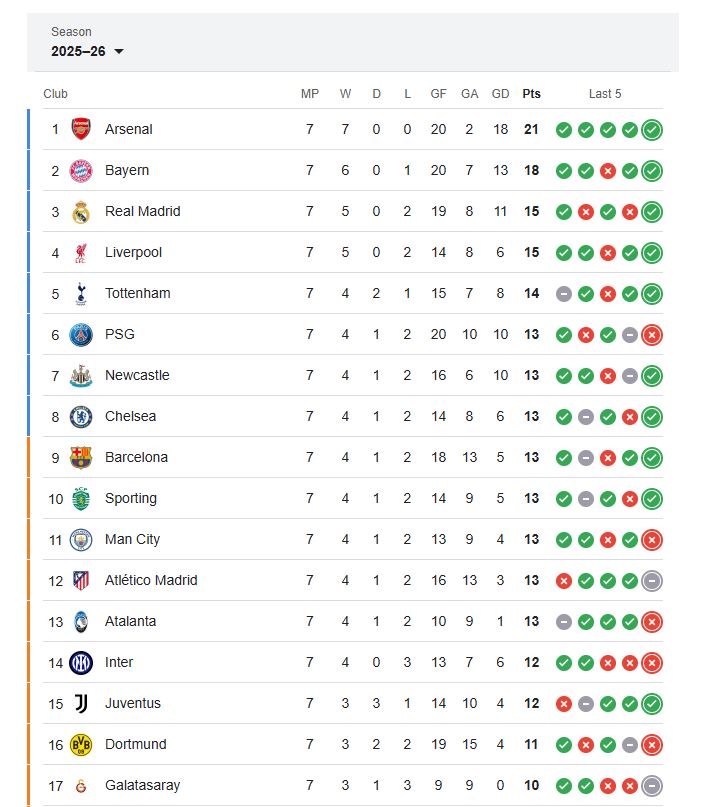Screen dimensions: 723x807
Task: Select the Barcelona crest
Action: click(x=81, y=457)
